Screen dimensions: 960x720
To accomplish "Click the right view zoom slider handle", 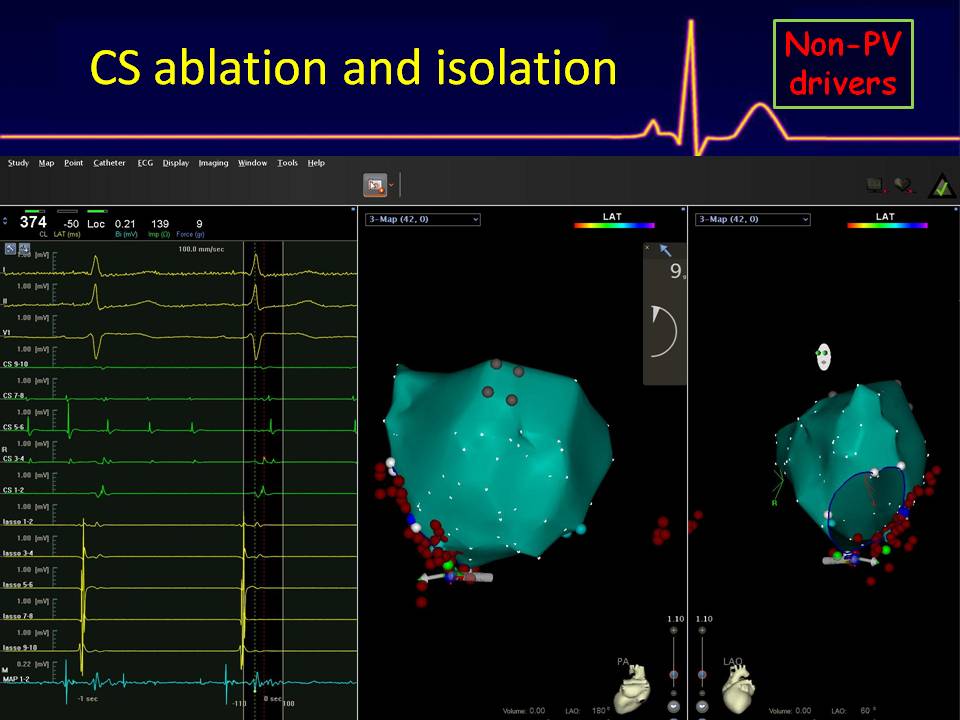I will point(702,675).
